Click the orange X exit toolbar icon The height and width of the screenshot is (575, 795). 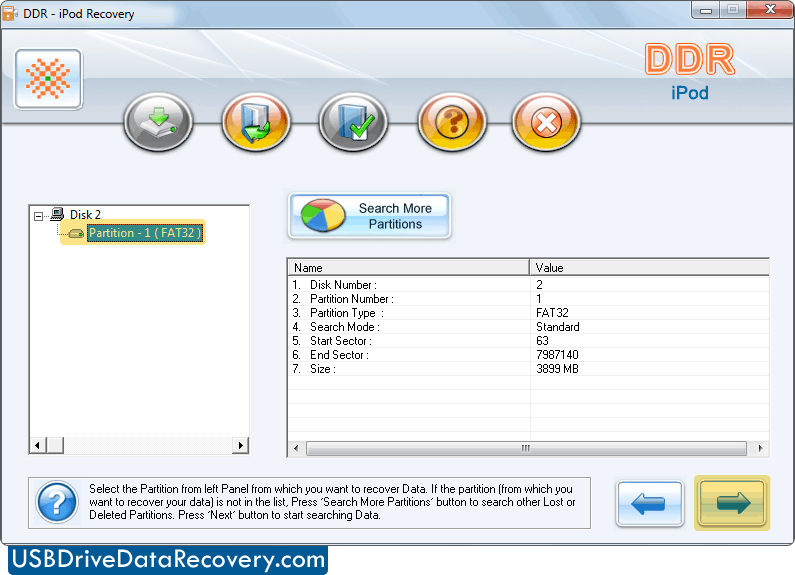pyautogui.click(x=546, y=122)
